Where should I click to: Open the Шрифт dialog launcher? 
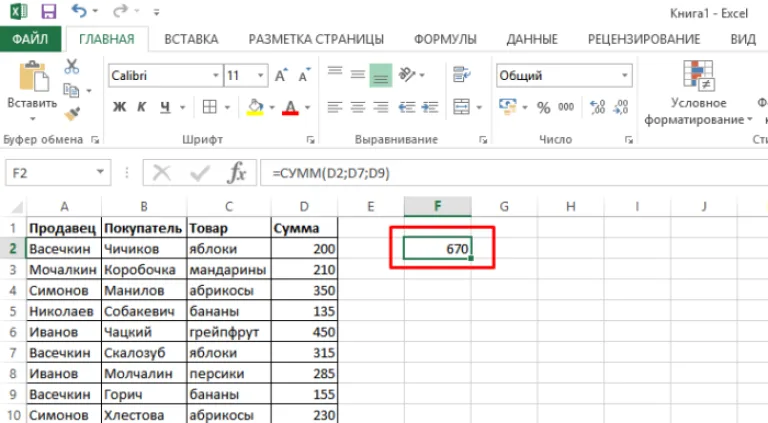coord(310,140)
